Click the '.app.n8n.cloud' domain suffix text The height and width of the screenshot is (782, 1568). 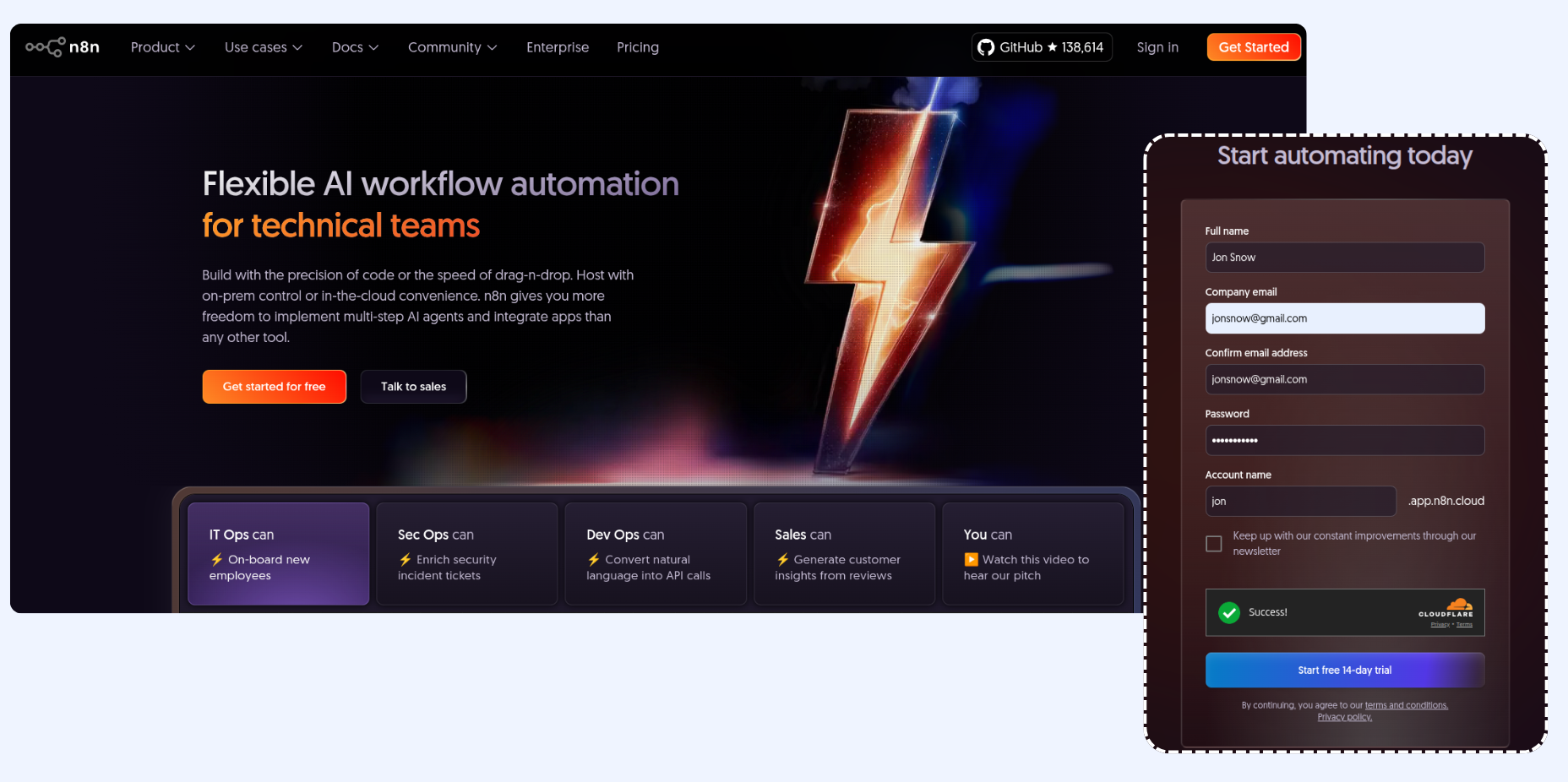tap(1446, 501)
